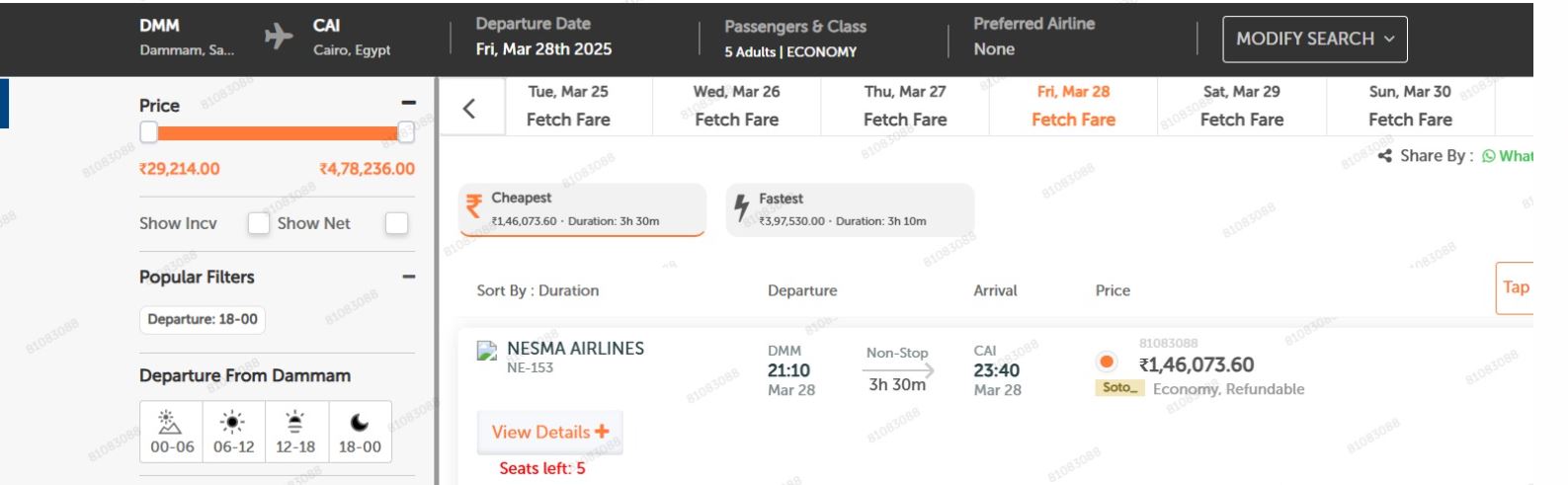The image size is (1568, 485).
Task: Open the Modify Search dropdown
Action: [x=1314, y=39]
